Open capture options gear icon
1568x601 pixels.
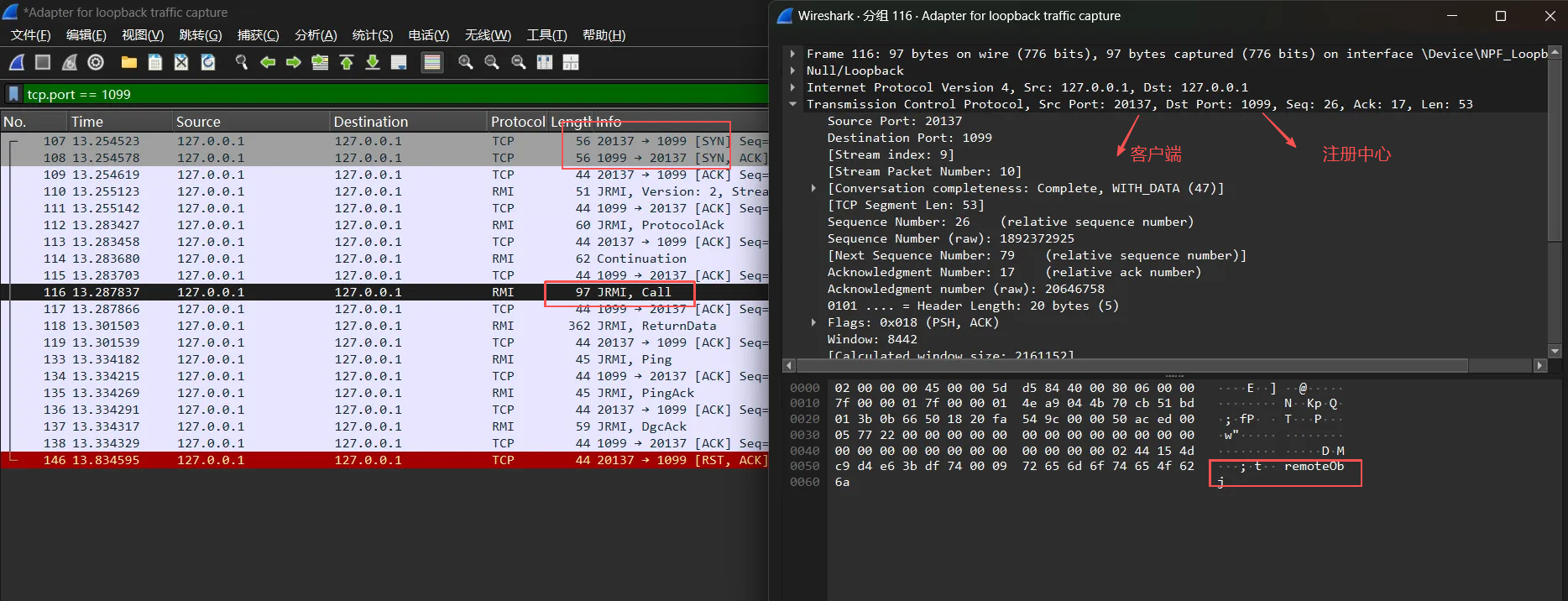[96, 62]
